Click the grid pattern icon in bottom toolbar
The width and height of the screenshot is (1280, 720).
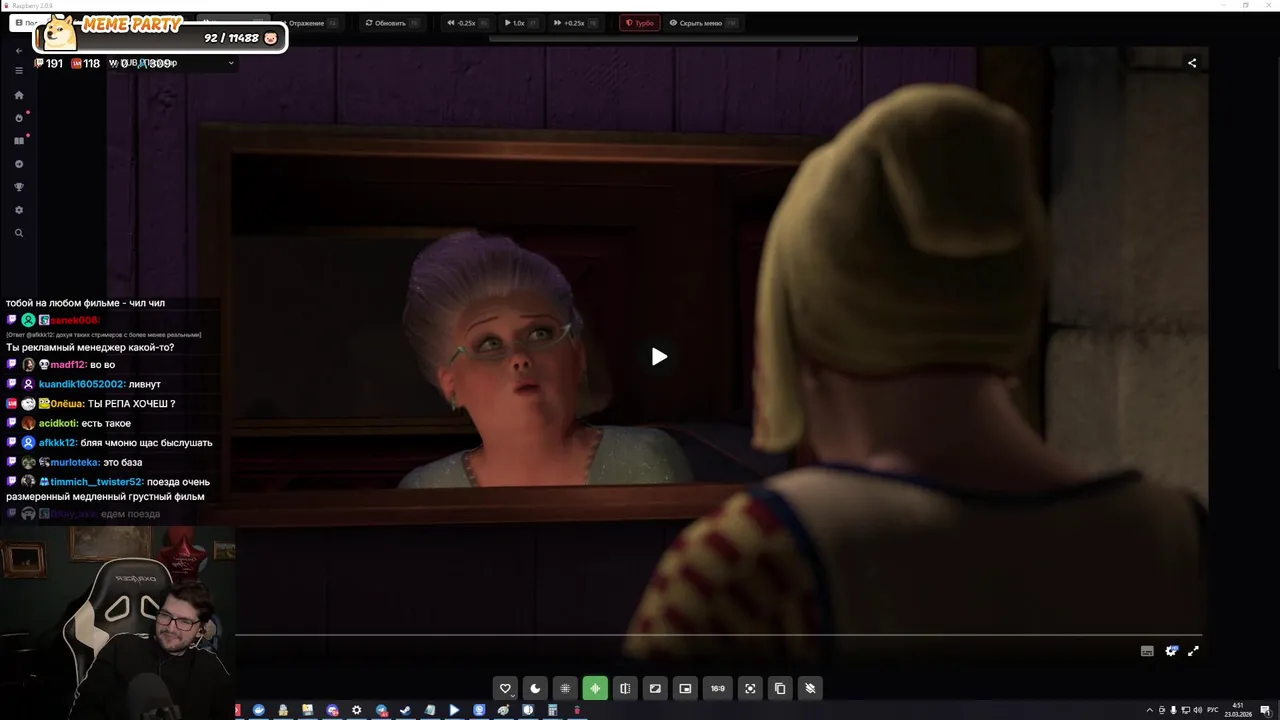565,688
